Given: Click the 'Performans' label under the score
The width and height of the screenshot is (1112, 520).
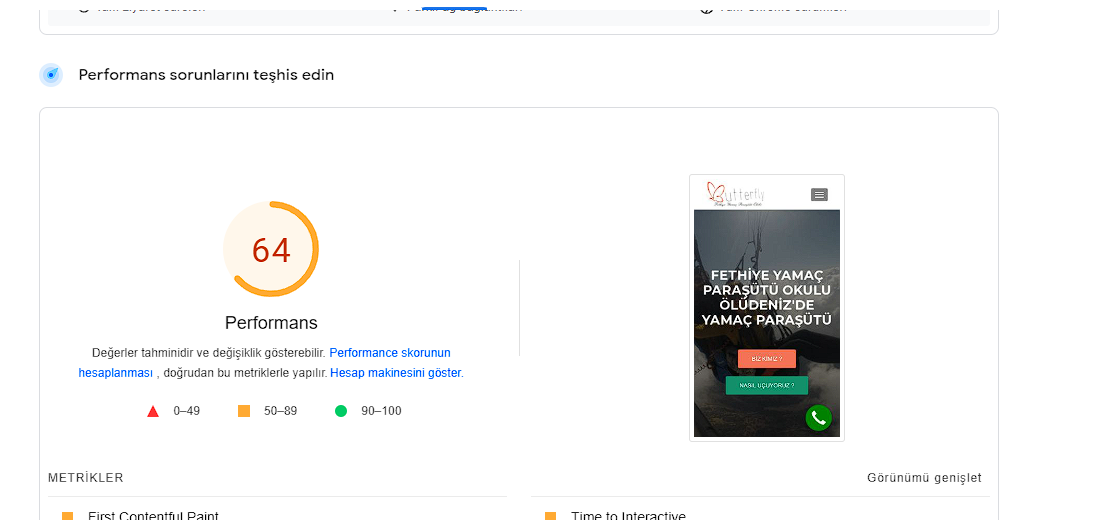Looking at the screenshot, I should 271,323.
